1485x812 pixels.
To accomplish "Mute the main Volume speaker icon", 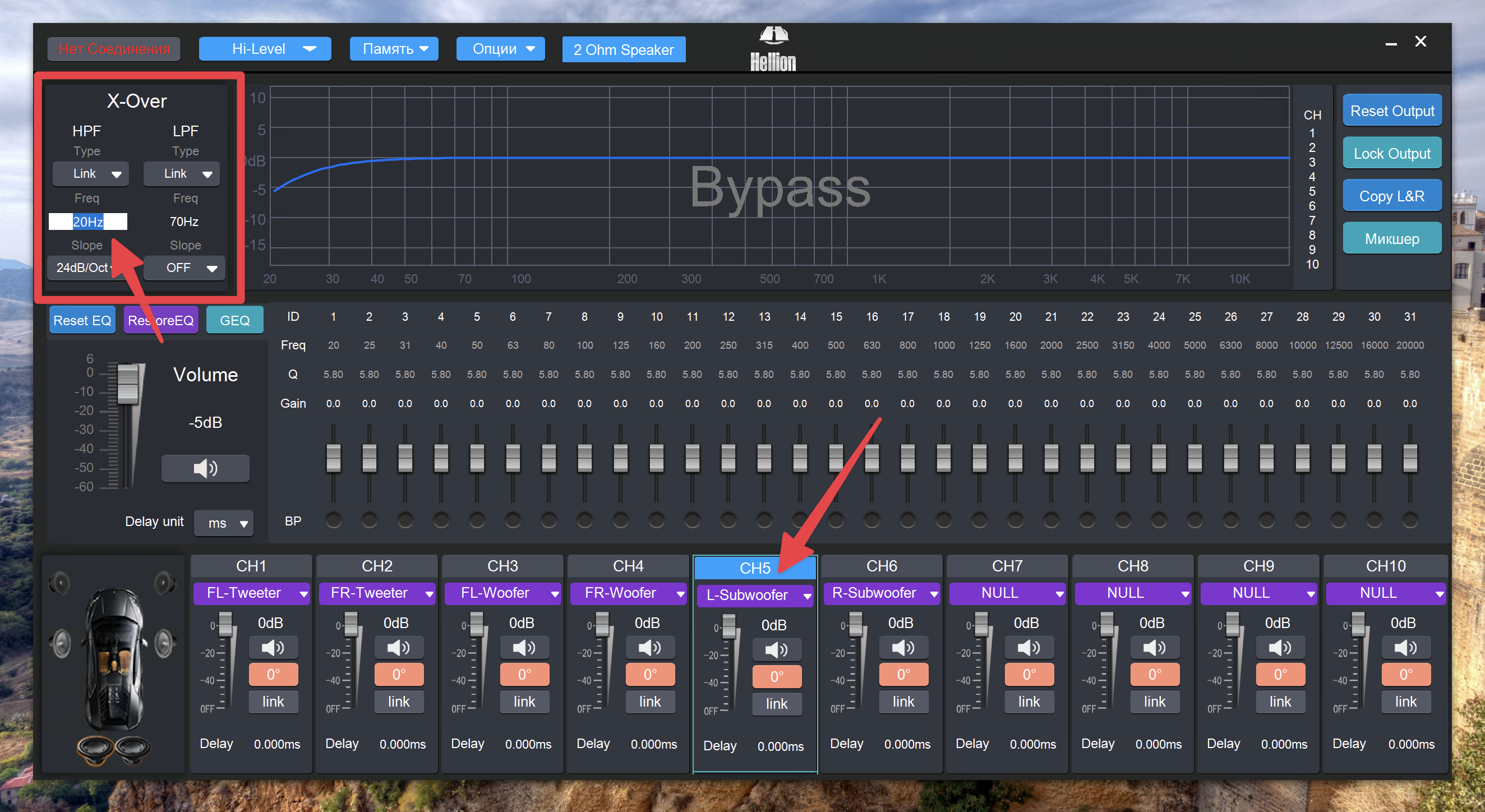I will (x=205, y=469).
